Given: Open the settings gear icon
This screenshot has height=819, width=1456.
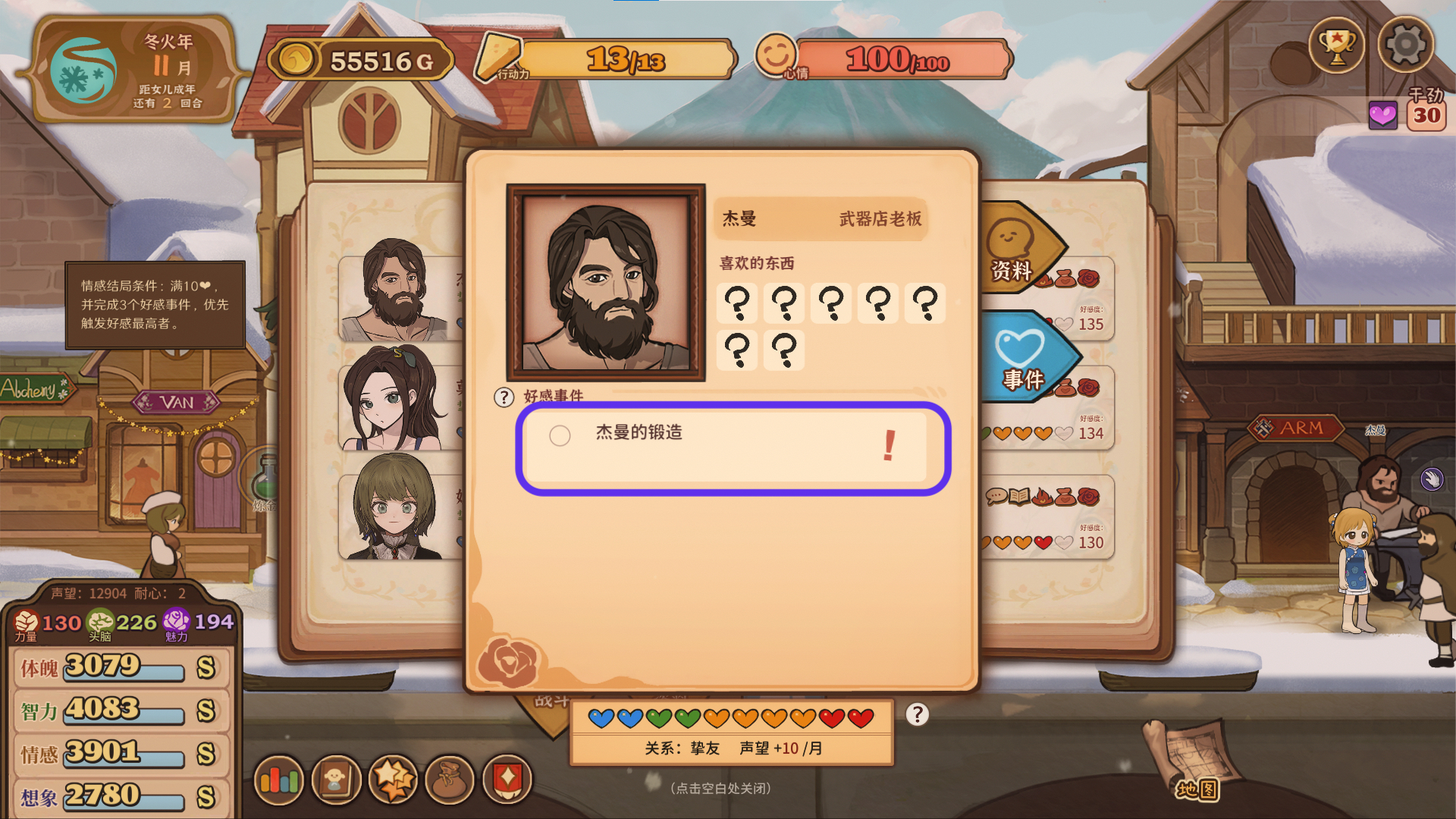Looking at the screenshot, I should pyautogui.click(x=1405, y=45).
